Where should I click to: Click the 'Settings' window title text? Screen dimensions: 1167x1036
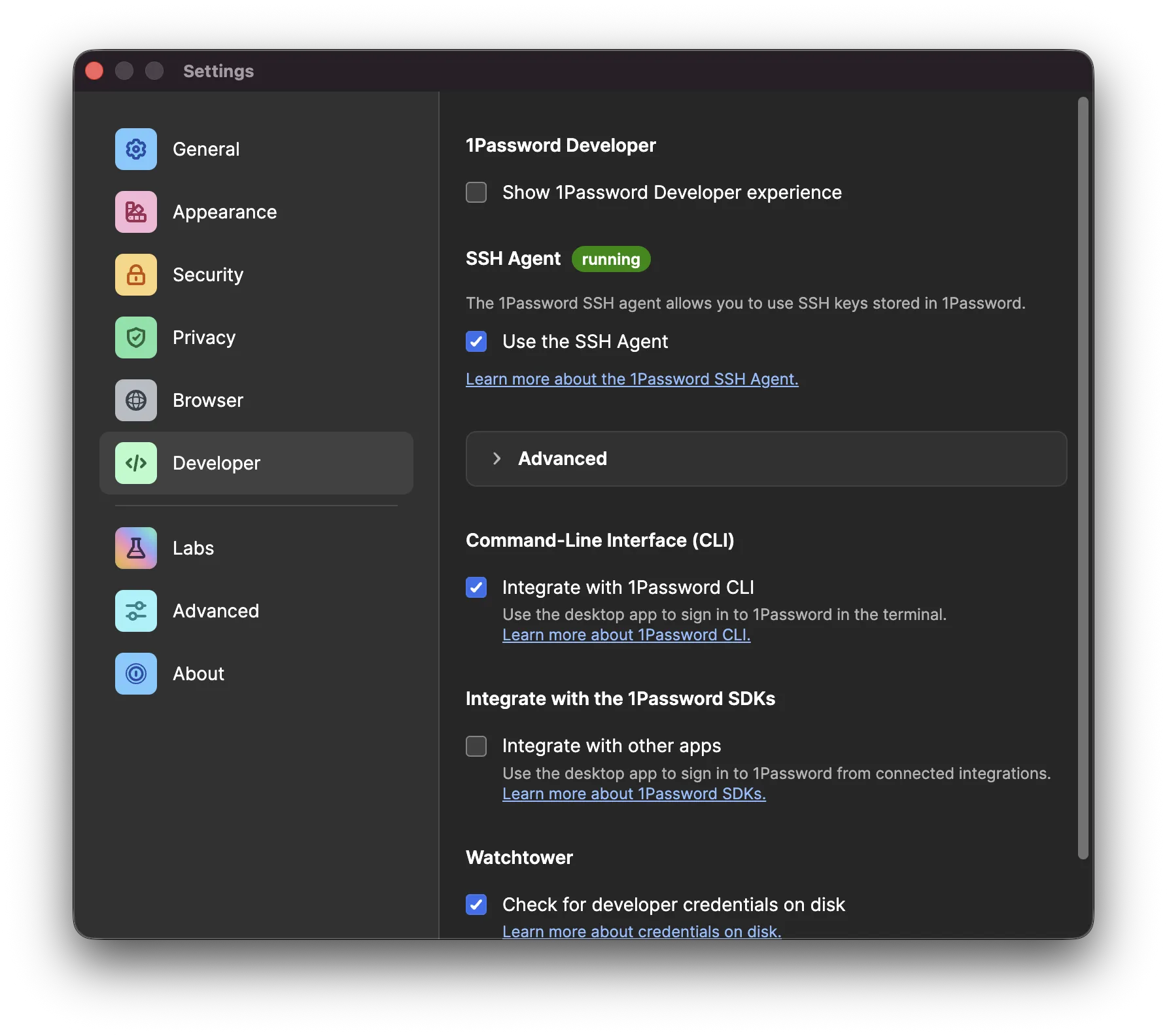point(218,71)
